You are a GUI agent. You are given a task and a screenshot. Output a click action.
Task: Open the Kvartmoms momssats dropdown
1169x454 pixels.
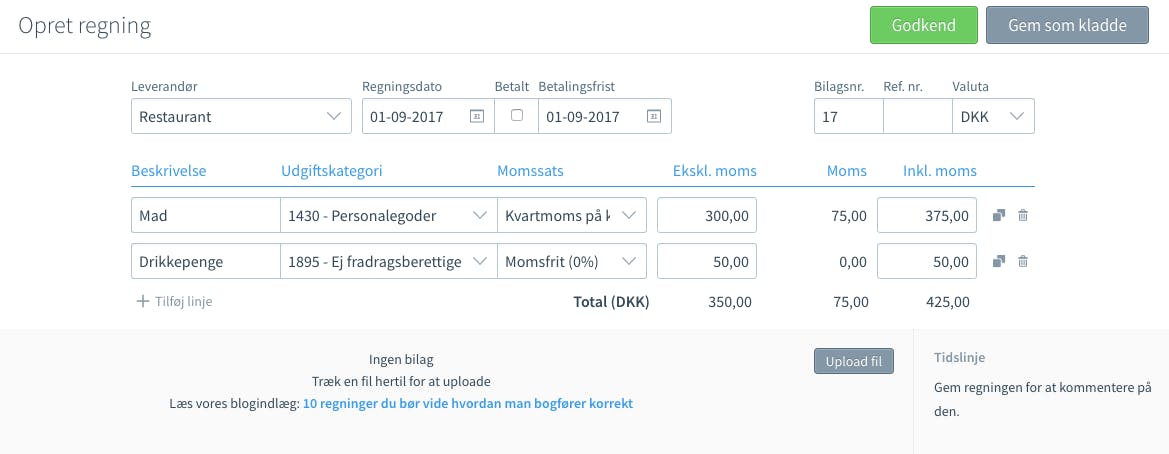pos(572,215)
